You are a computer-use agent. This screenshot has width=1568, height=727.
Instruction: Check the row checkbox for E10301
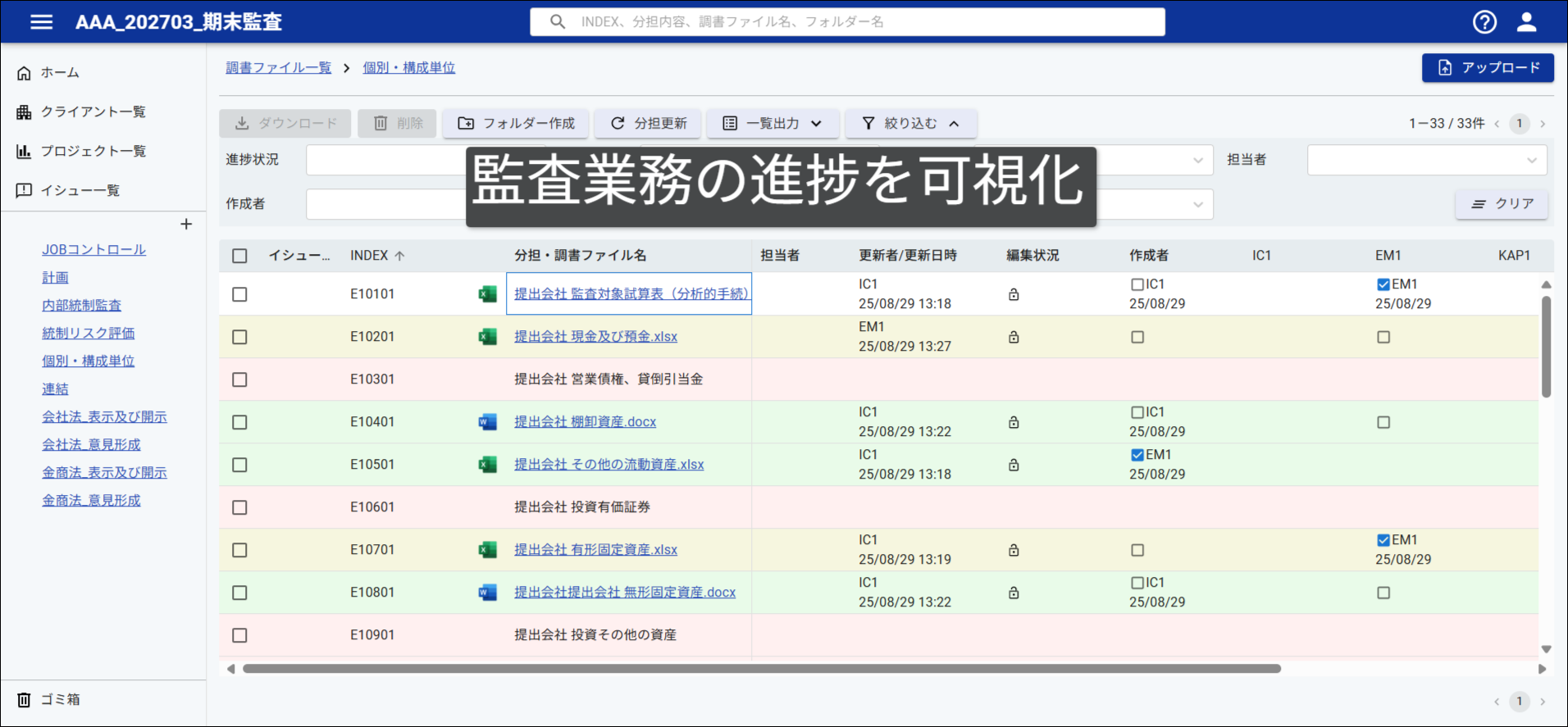tap(239, 379)
